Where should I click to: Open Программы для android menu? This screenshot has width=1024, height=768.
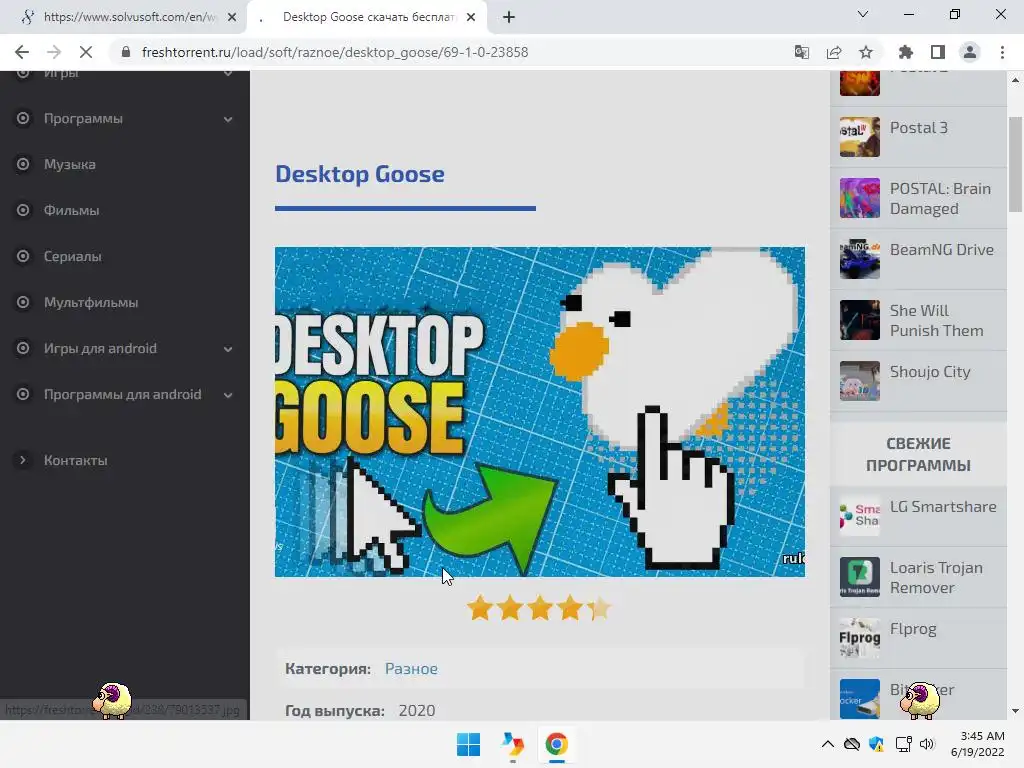122,394
